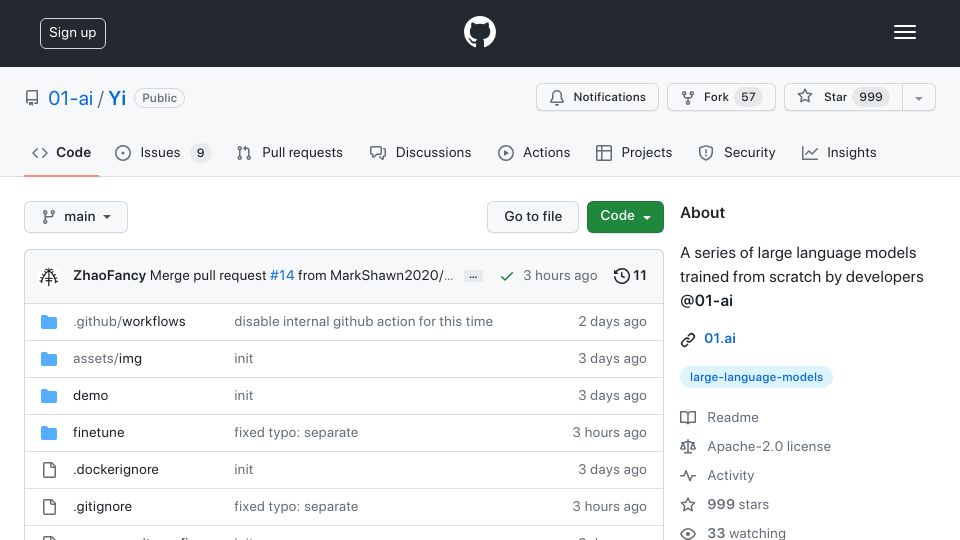Open the commit history showing 11 commits
Screen dimensions: 960x540
(x=630, y=276)
